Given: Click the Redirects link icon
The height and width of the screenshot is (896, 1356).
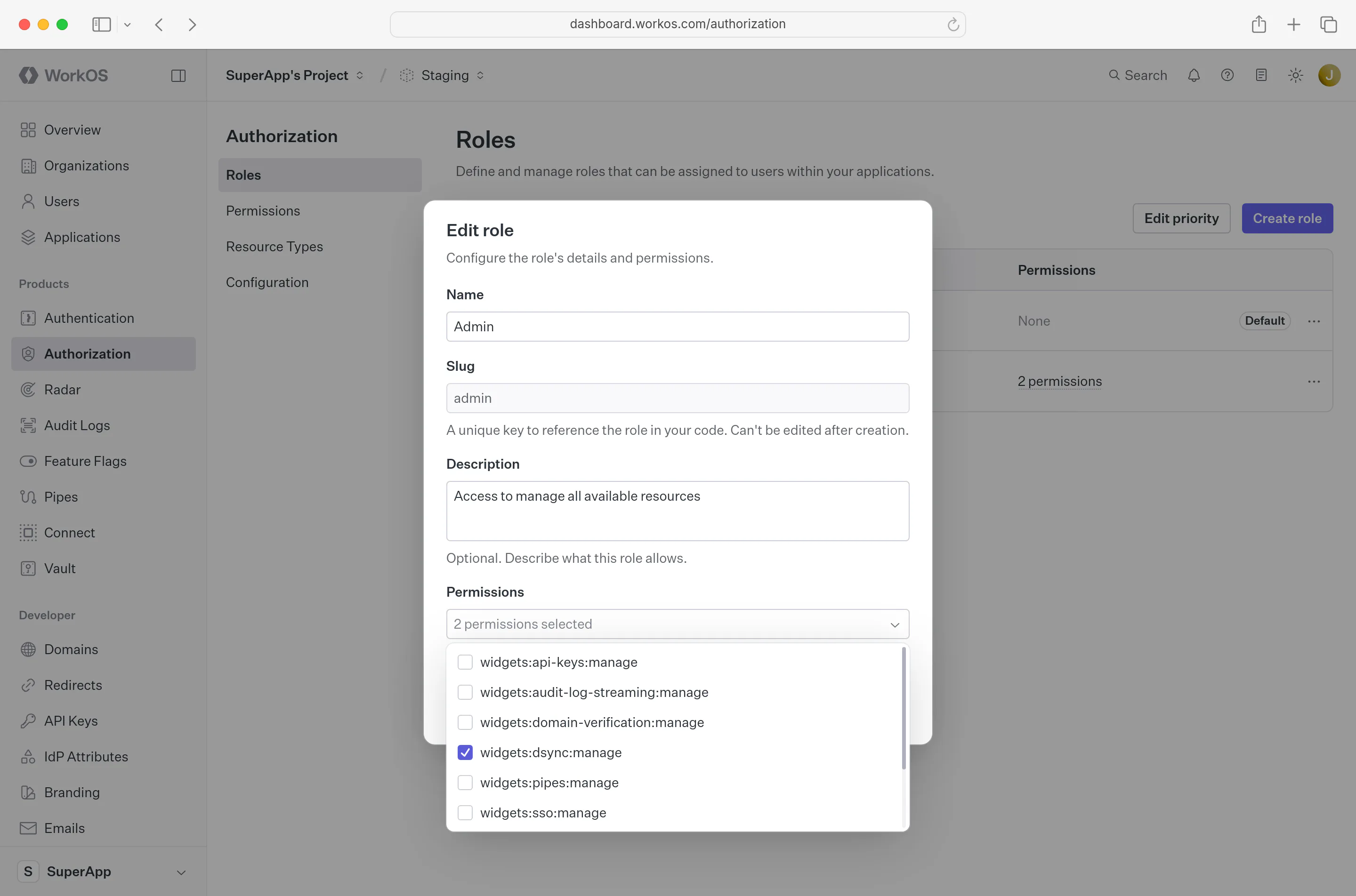Looking at the screenshot, I should [x=28, y=685].
